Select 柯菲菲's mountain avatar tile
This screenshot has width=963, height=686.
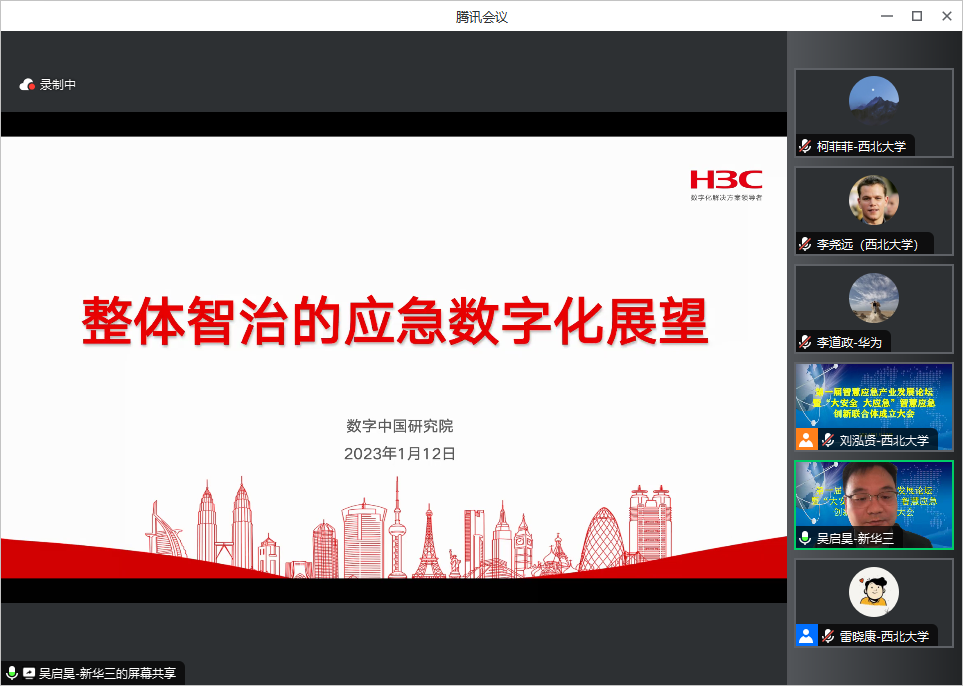click(x=873, y=101)
